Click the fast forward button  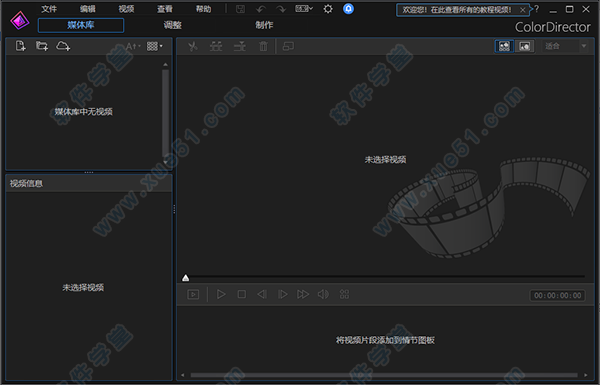(303, 294)
